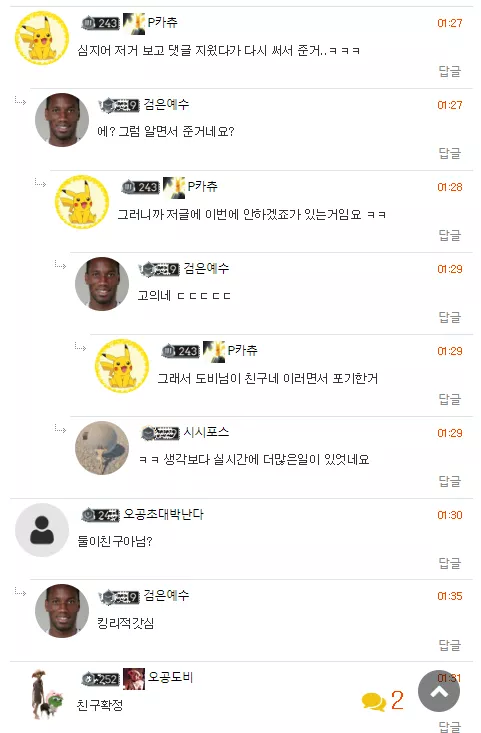The width and height of the screenshot is (481, 733).
Task: Open 오공초대박난다's default silhouette avatar
Action: tap(42, 530)
